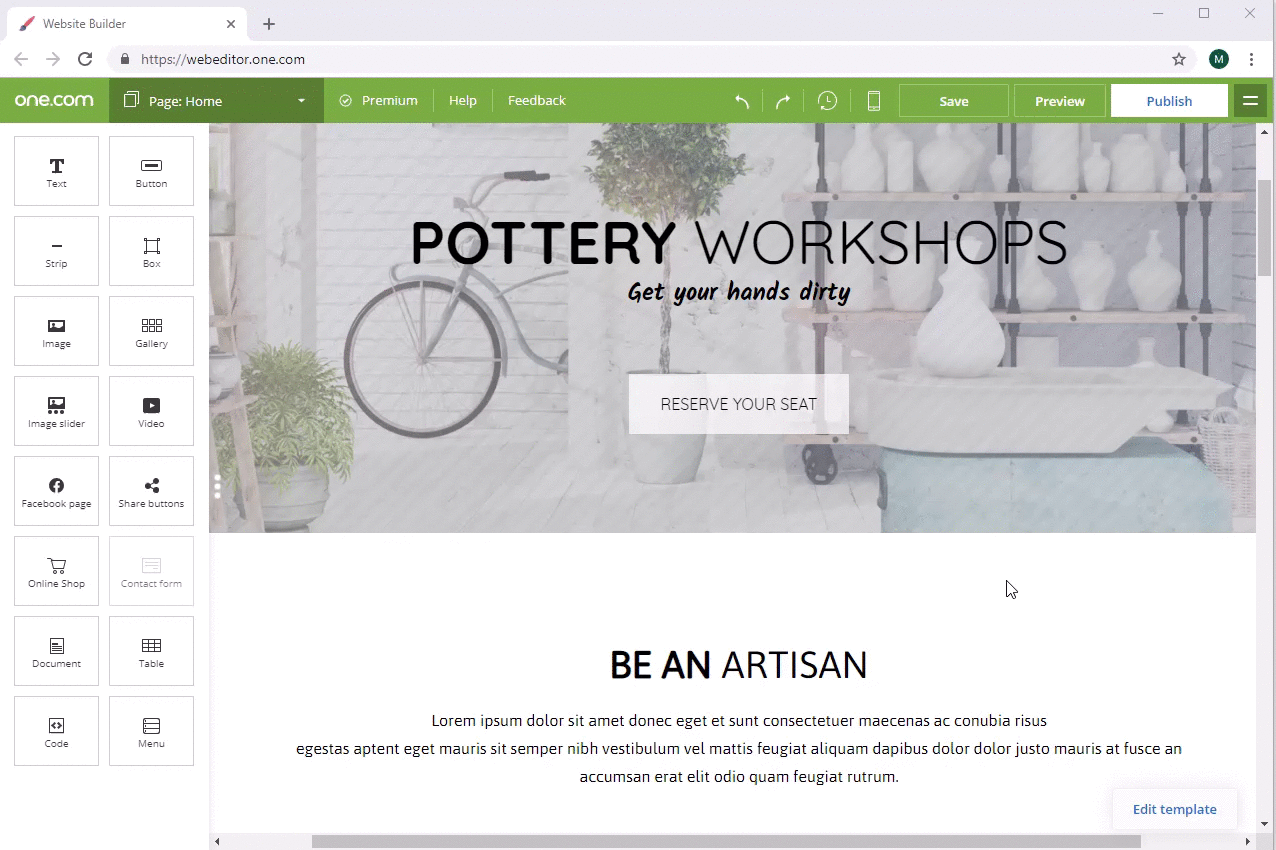Click the Edit template button
The width and height of the screenshot is (1276, 850).
click(x=1174, y=809)
